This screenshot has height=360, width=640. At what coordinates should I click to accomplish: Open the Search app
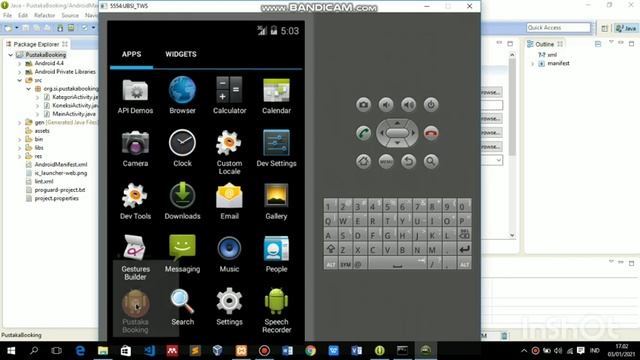(182, 307)
